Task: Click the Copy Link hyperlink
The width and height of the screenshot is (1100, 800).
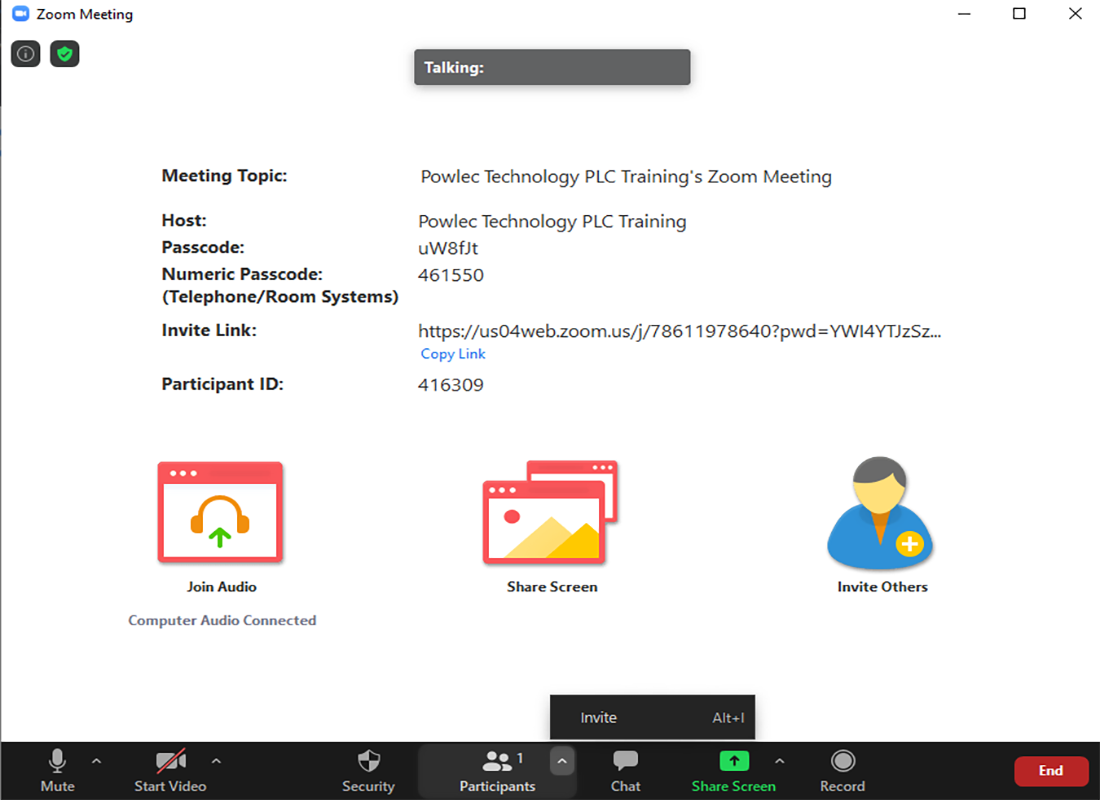Action: tap(453, 354)
